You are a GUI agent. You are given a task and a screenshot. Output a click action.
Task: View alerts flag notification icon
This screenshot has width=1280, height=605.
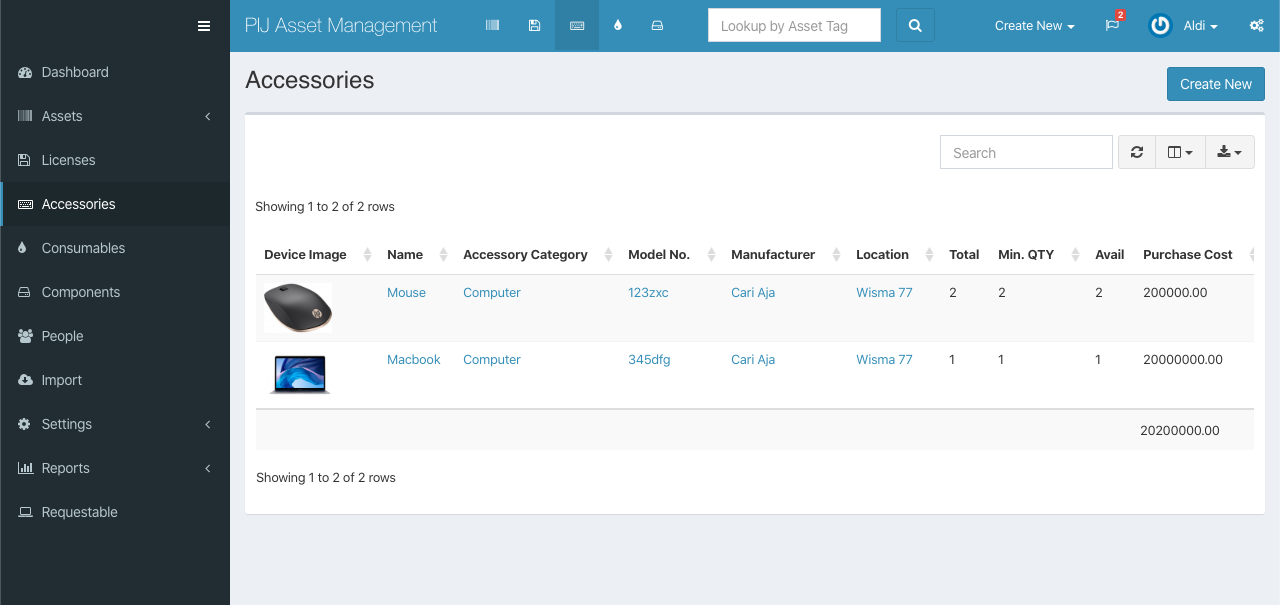pyautogui.click(x=1112, y=26)
